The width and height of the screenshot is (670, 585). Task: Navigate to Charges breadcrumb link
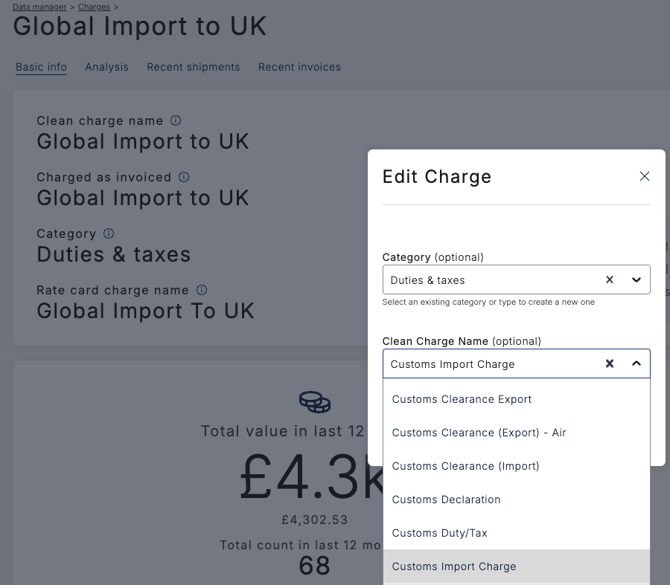click(x=94, y=7)
